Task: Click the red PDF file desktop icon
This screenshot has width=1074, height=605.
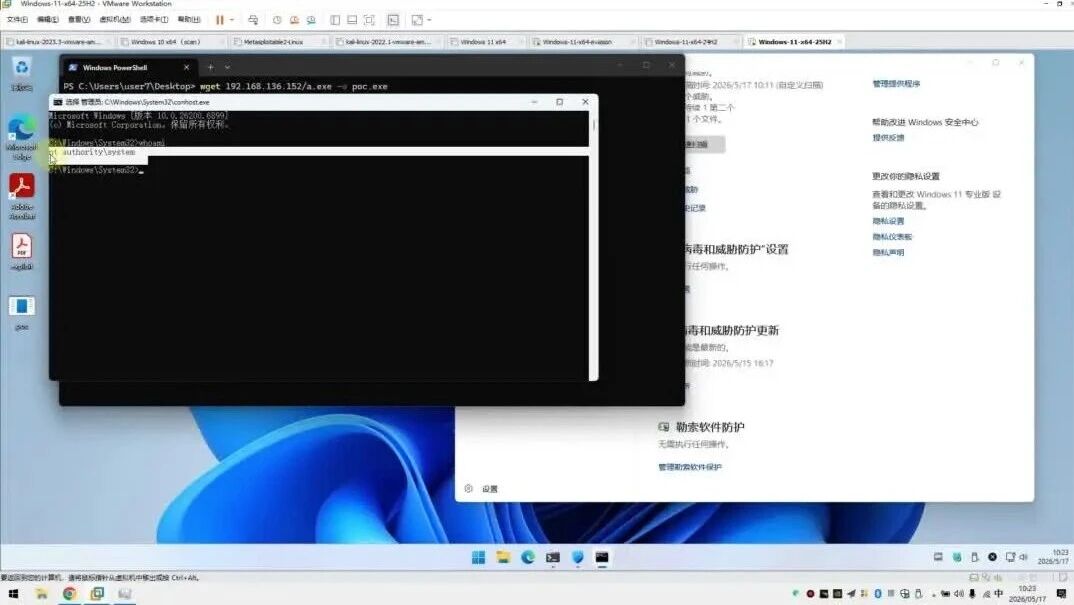Action: pyautogui.click(x=22, y=251)
